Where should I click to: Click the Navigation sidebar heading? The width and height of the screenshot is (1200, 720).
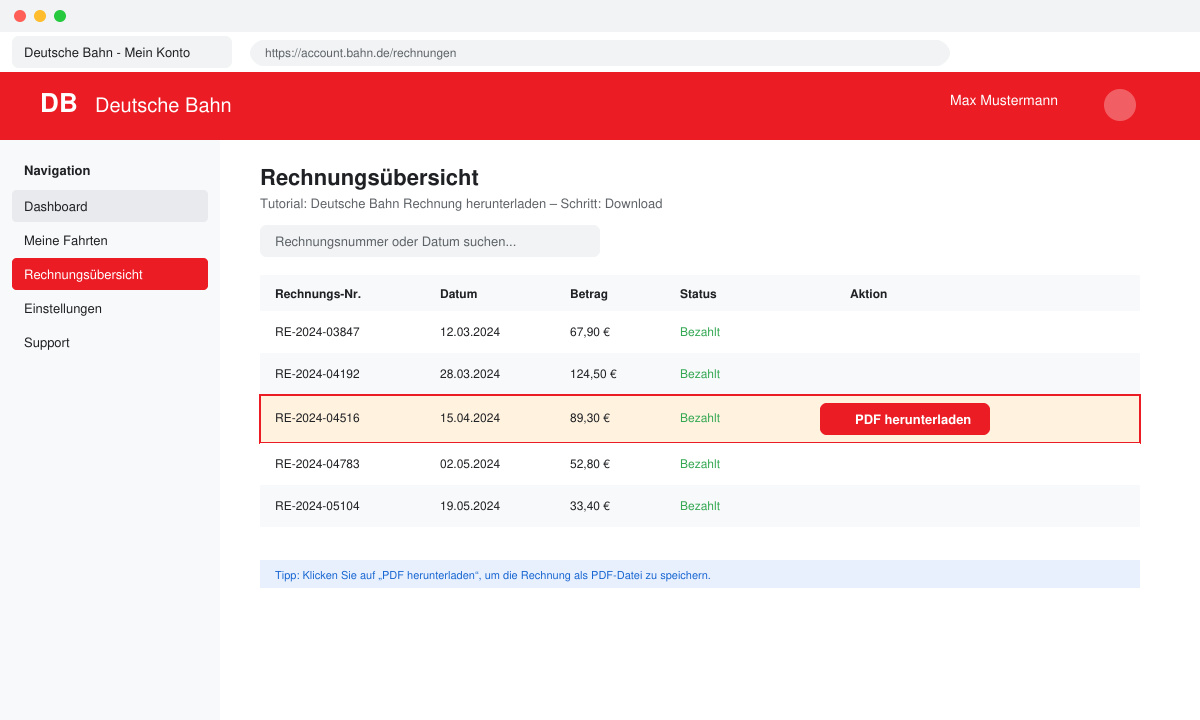(x=57, y=170)
